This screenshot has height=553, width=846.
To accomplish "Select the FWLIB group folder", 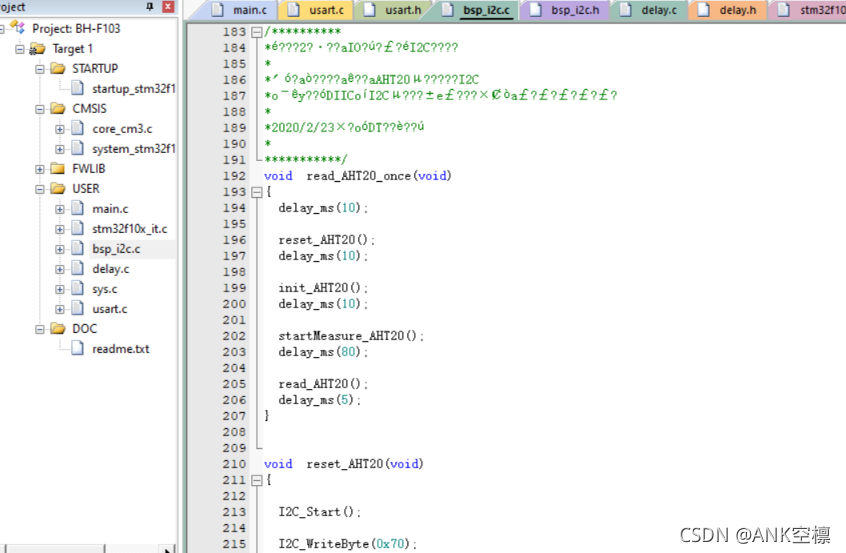I will 88,169.
